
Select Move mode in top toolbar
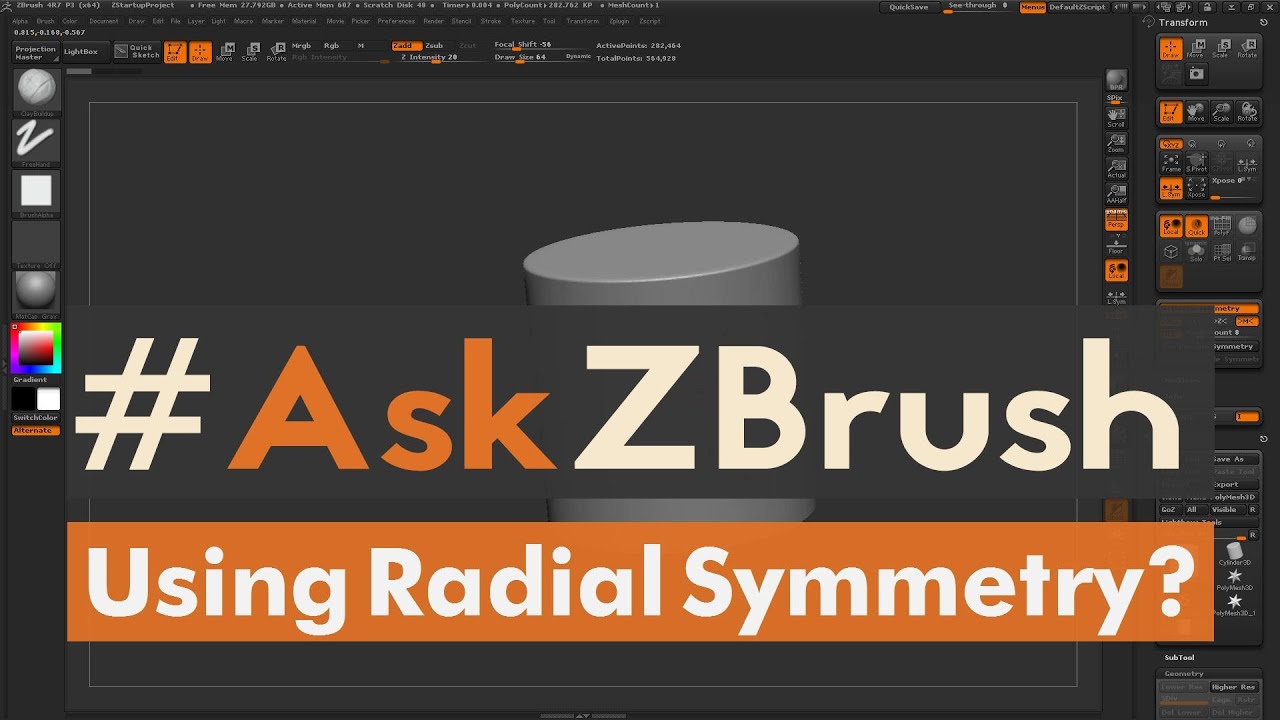point(225,52)
